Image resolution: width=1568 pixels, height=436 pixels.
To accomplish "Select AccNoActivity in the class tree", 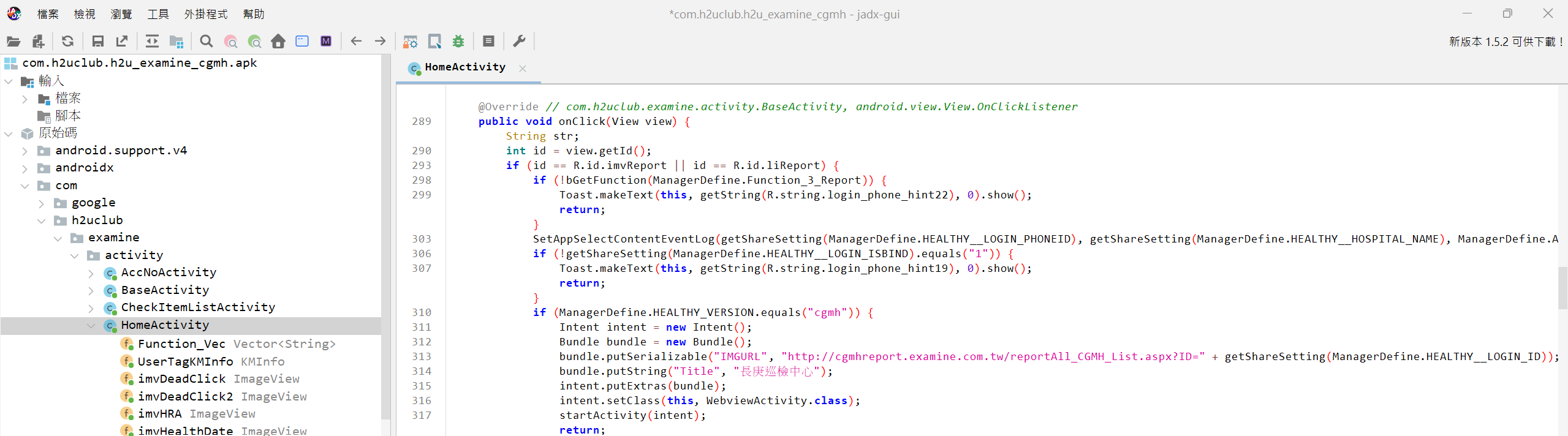I will (169, 272).
